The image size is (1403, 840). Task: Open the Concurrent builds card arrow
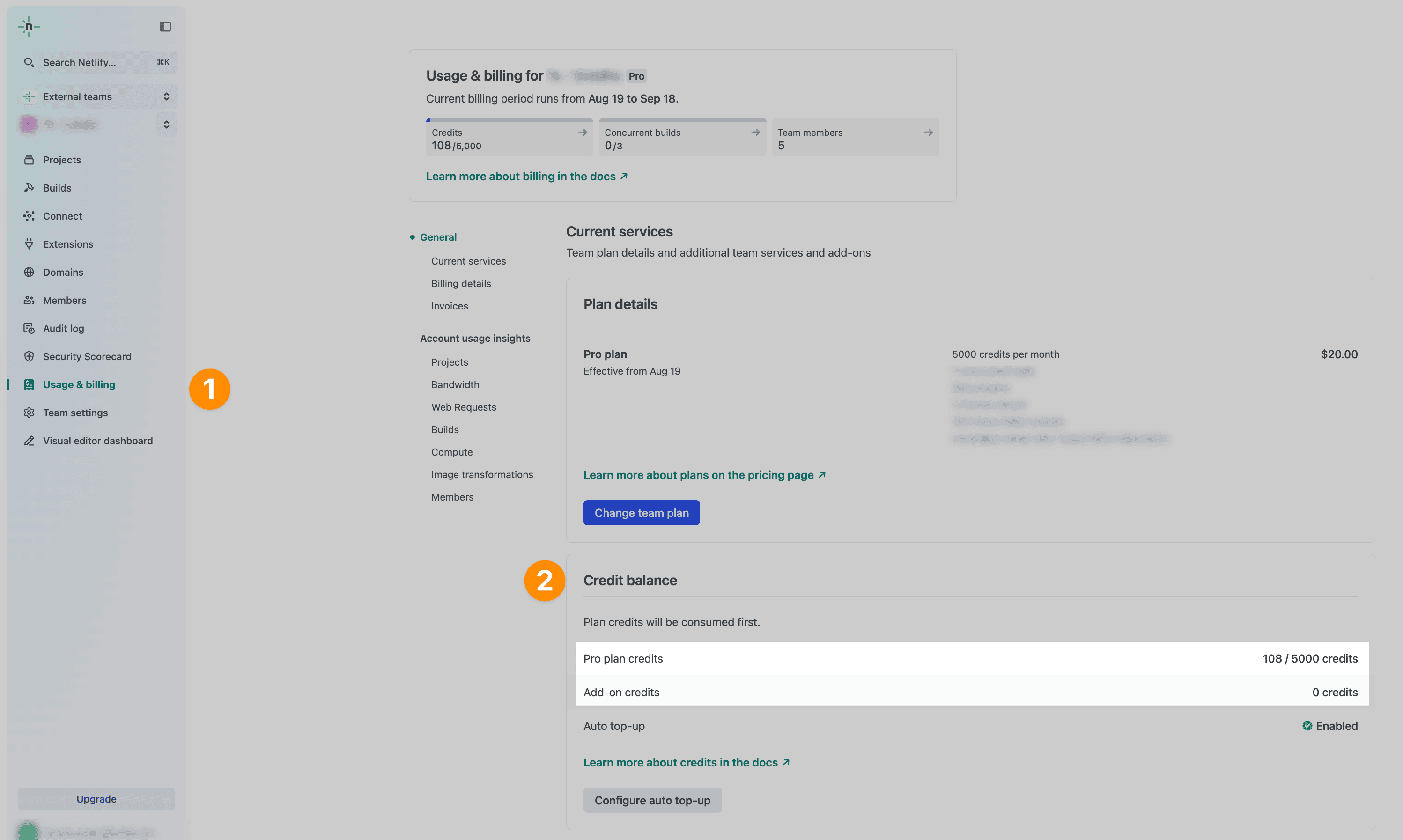[755, 133]
